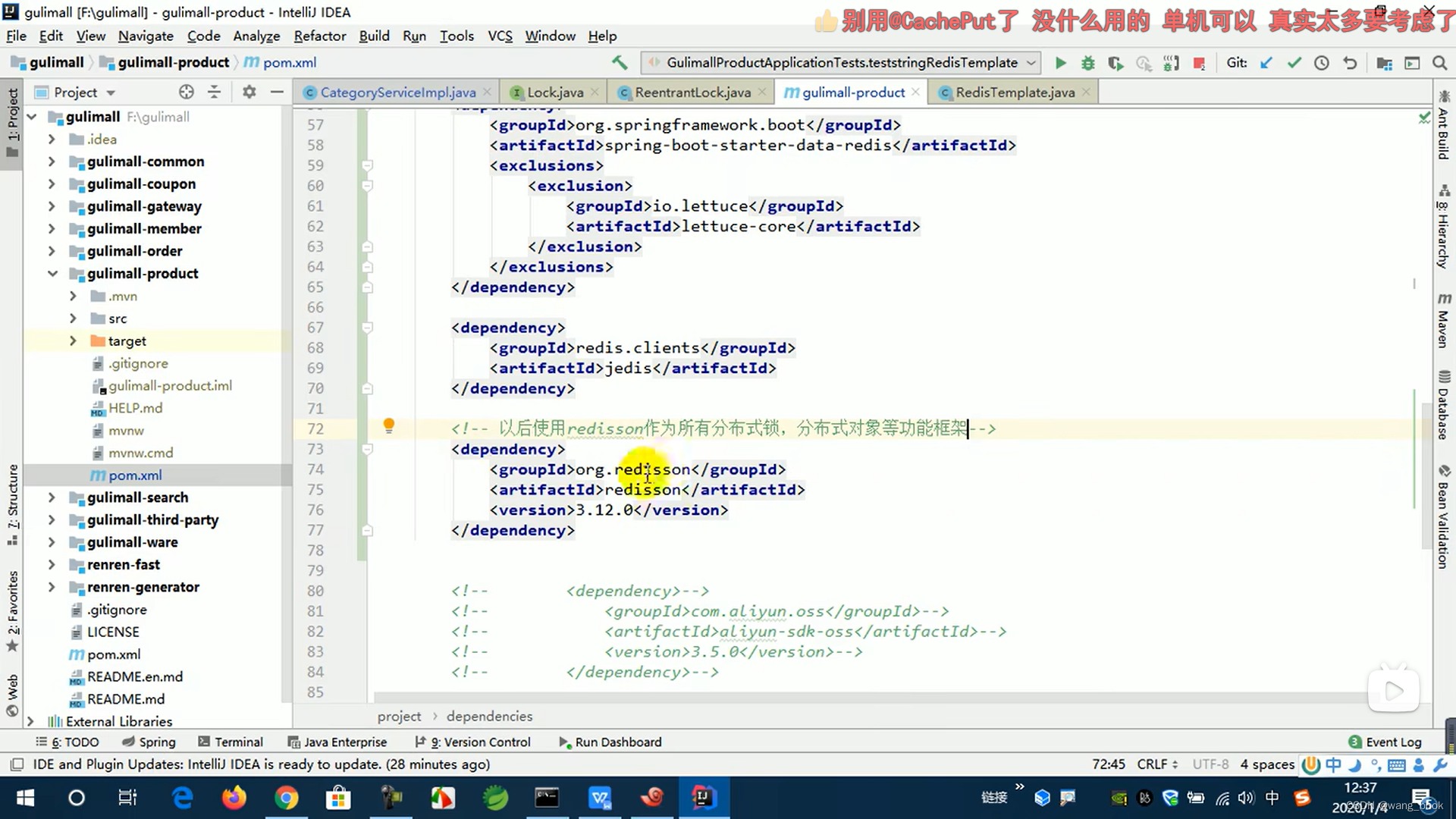Stop the running process
Screen dimensions: 1456x819
1199,64
